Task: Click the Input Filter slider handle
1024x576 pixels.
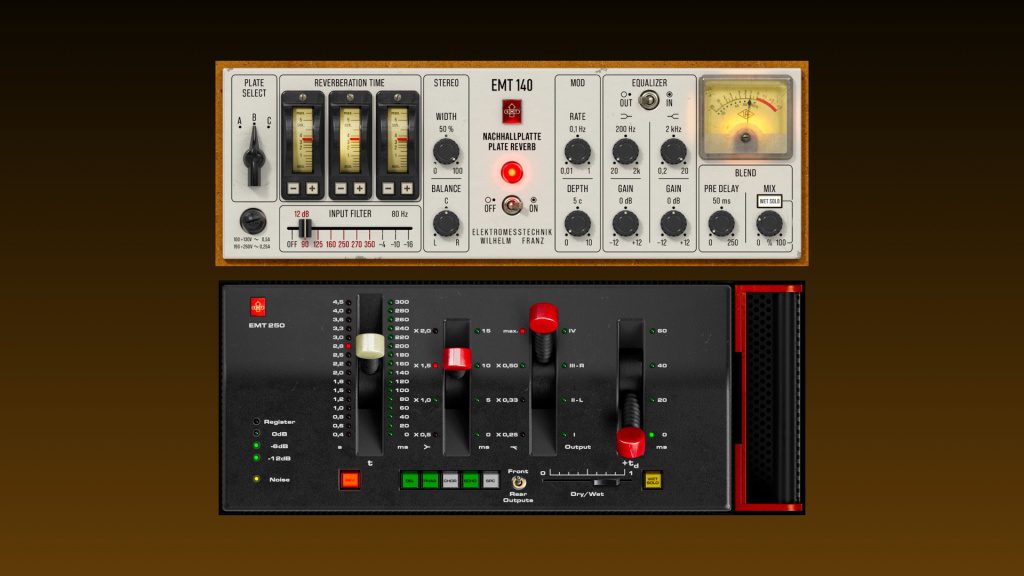Action: tap(304, 229)
